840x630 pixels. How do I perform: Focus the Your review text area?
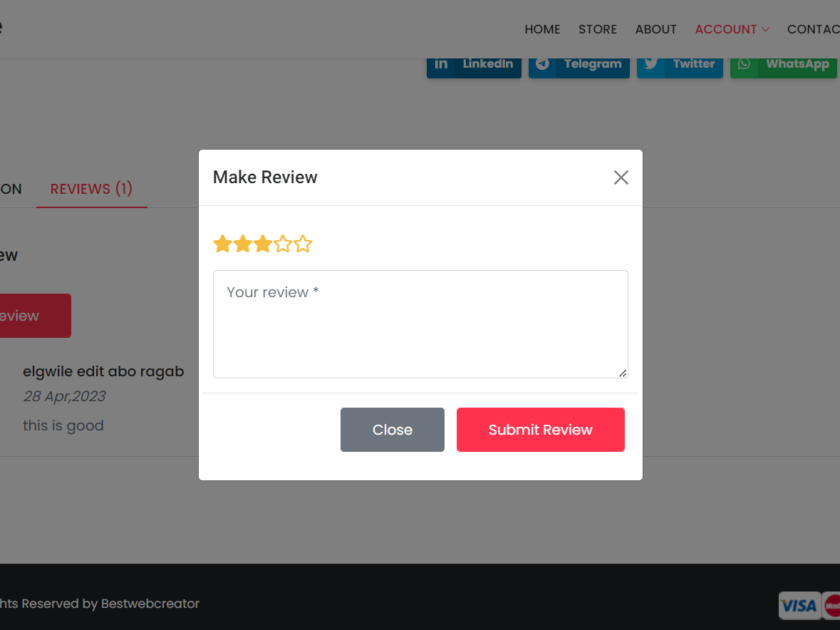pos(420,324)
